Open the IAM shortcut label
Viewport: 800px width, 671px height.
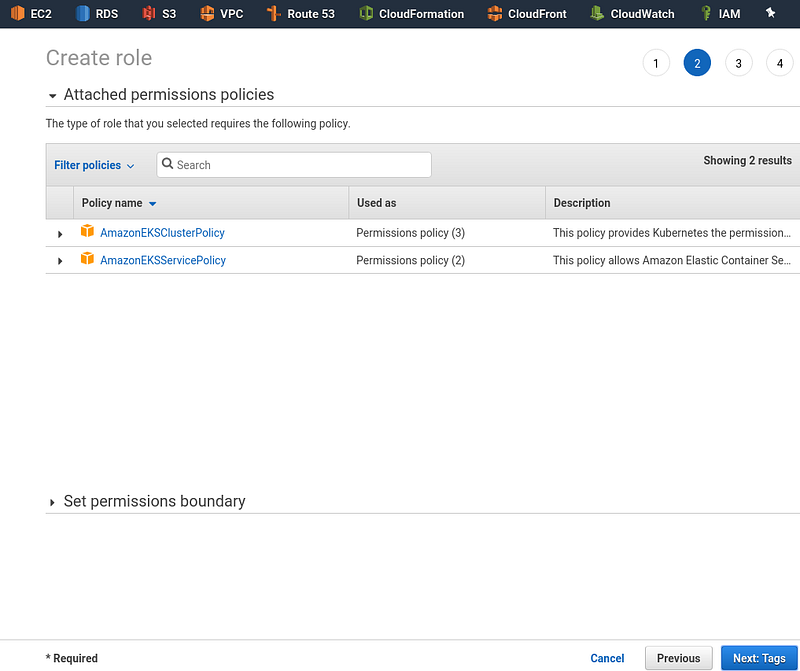[x=729, y=14]
